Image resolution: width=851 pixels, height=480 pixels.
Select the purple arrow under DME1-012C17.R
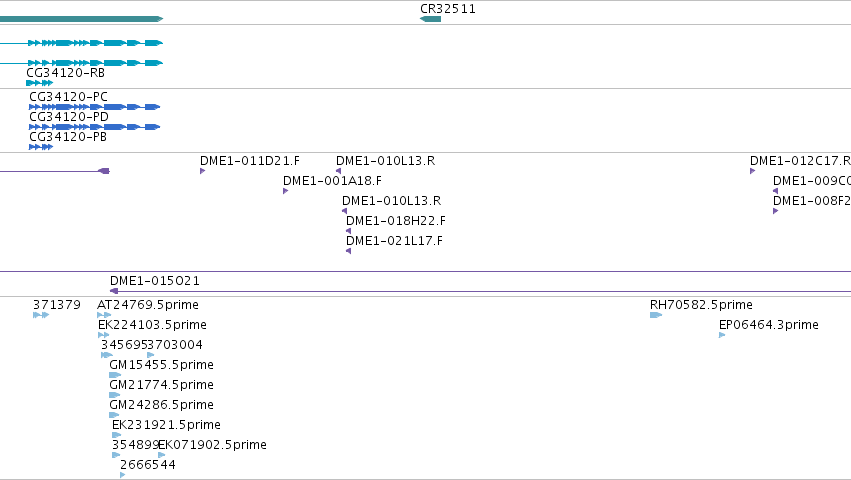click(752, 171)
